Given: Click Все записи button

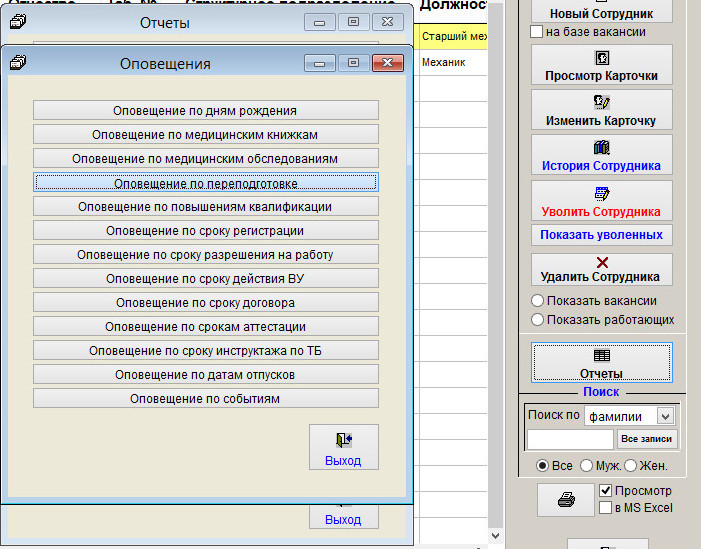Looking at the screenshot, I should [x=646, y=439].
